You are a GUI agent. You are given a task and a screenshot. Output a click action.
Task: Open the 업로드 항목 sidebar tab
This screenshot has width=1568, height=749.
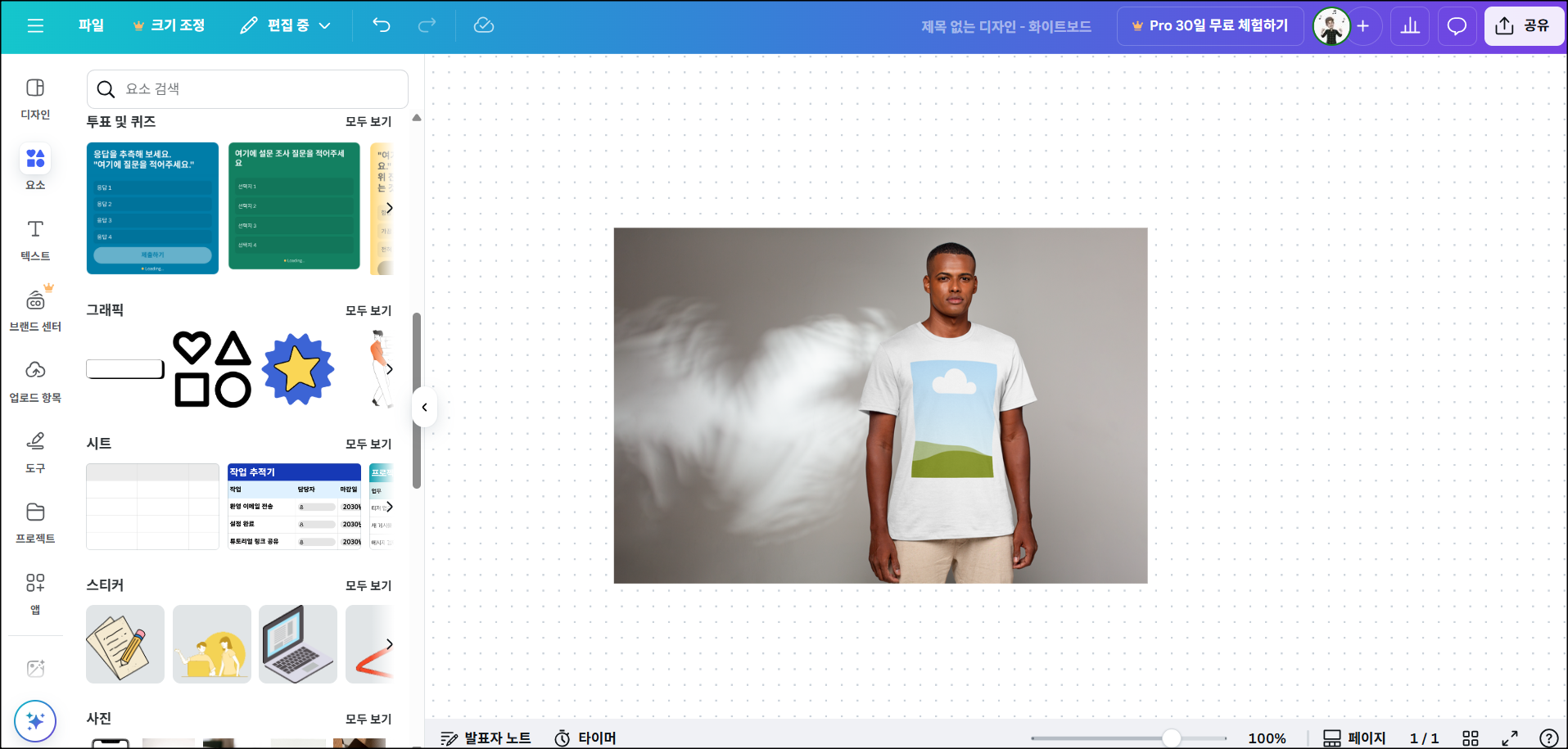tap(35, 381)
